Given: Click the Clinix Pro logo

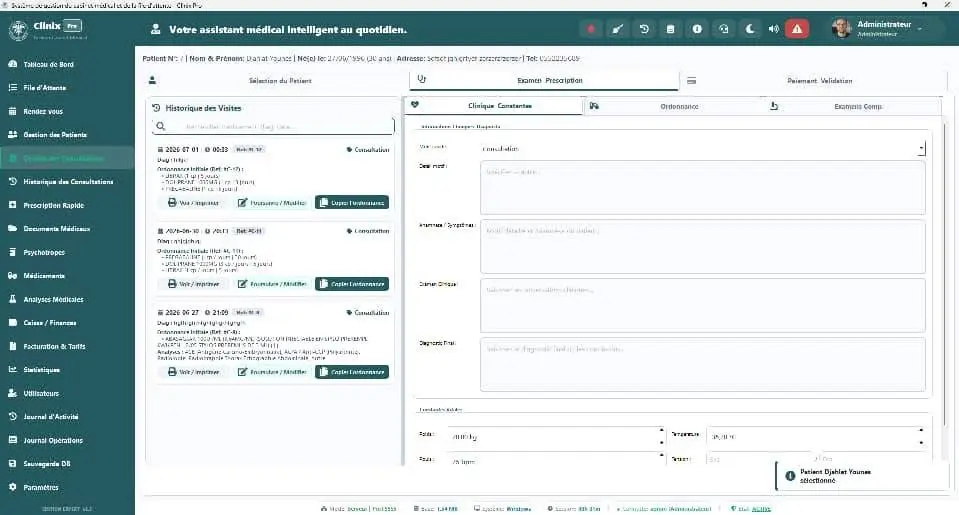Looking at the screenshot, I should [46, 29].
